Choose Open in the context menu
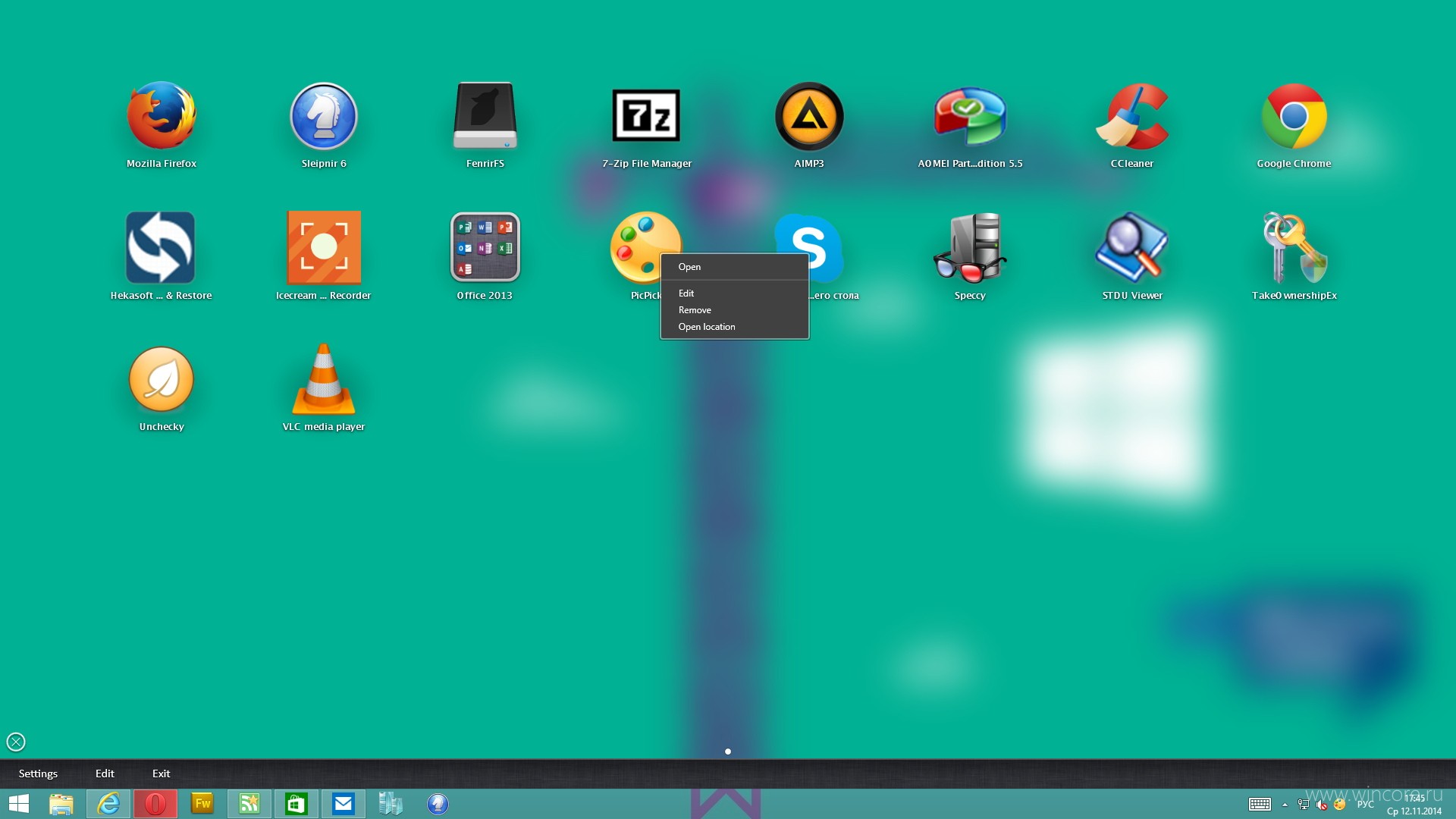The height and width of the screenshot is (819, 1456). click(x=734, y=267)
